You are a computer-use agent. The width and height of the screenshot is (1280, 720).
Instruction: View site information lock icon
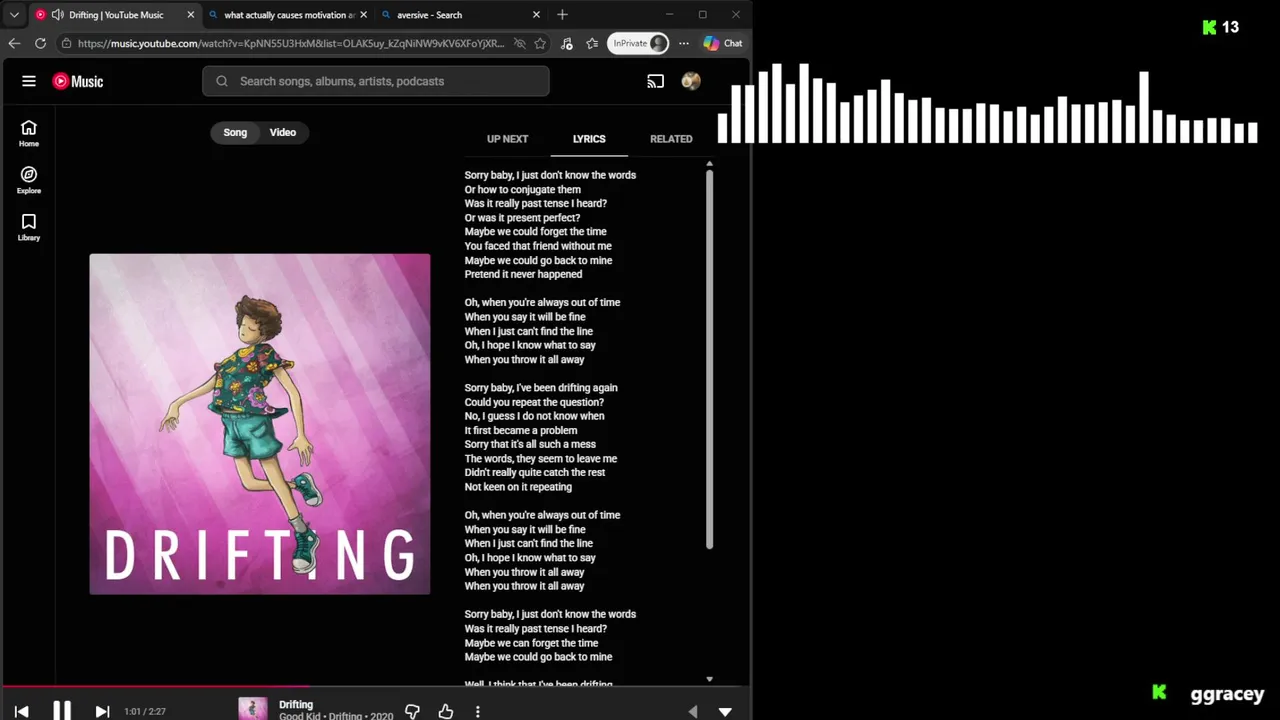[66, 43]
